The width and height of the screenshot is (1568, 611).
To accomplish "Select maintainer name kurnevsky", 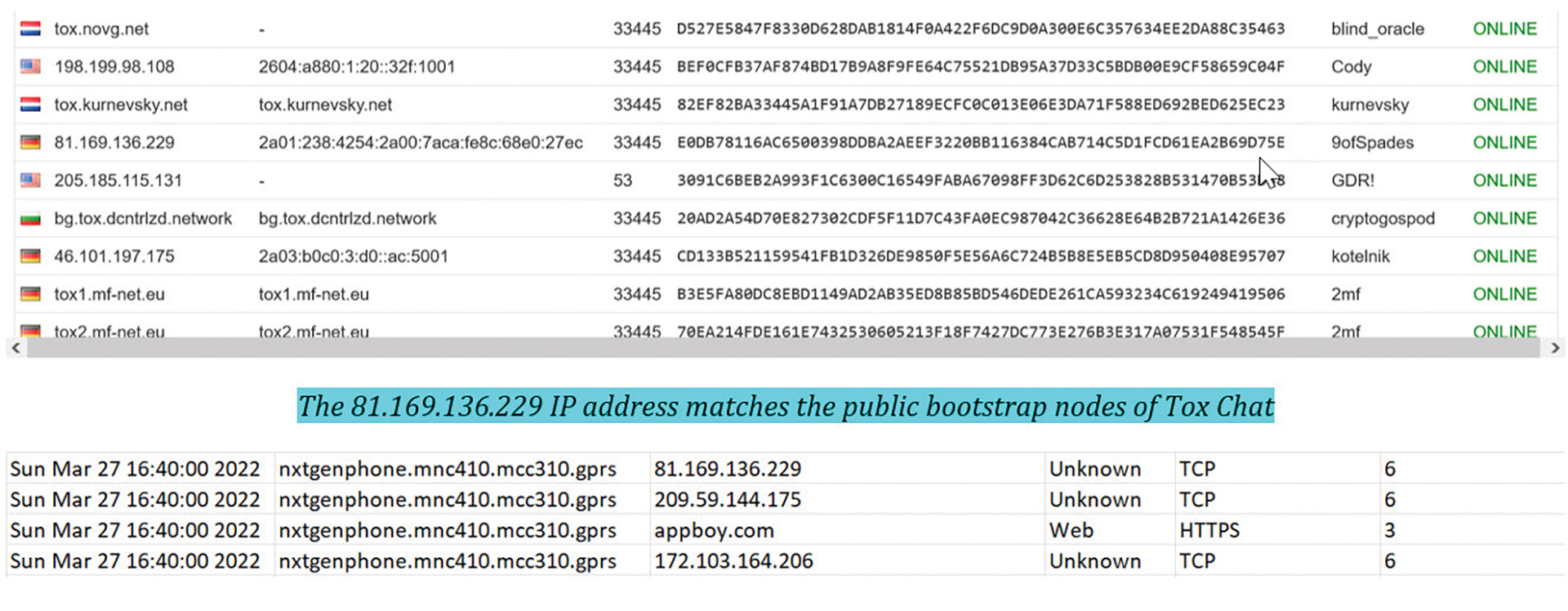I will tap(1370, 105).
